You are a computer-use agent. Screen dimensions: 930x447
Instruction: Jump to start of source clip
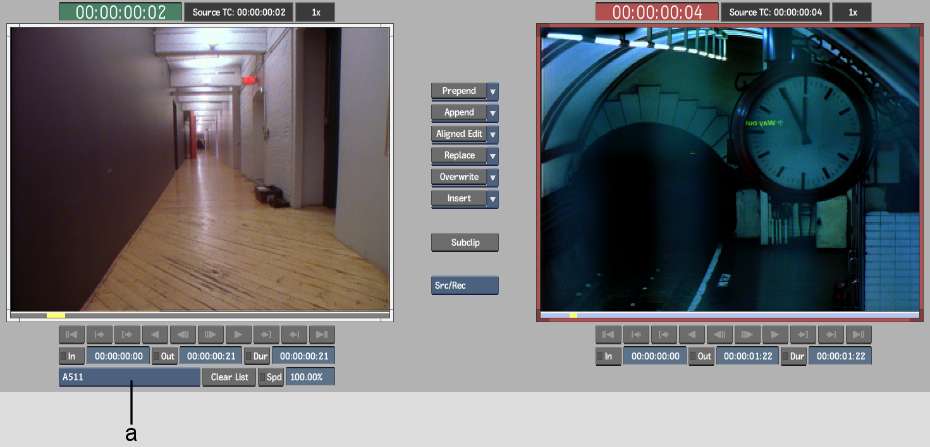pos(72,334)
